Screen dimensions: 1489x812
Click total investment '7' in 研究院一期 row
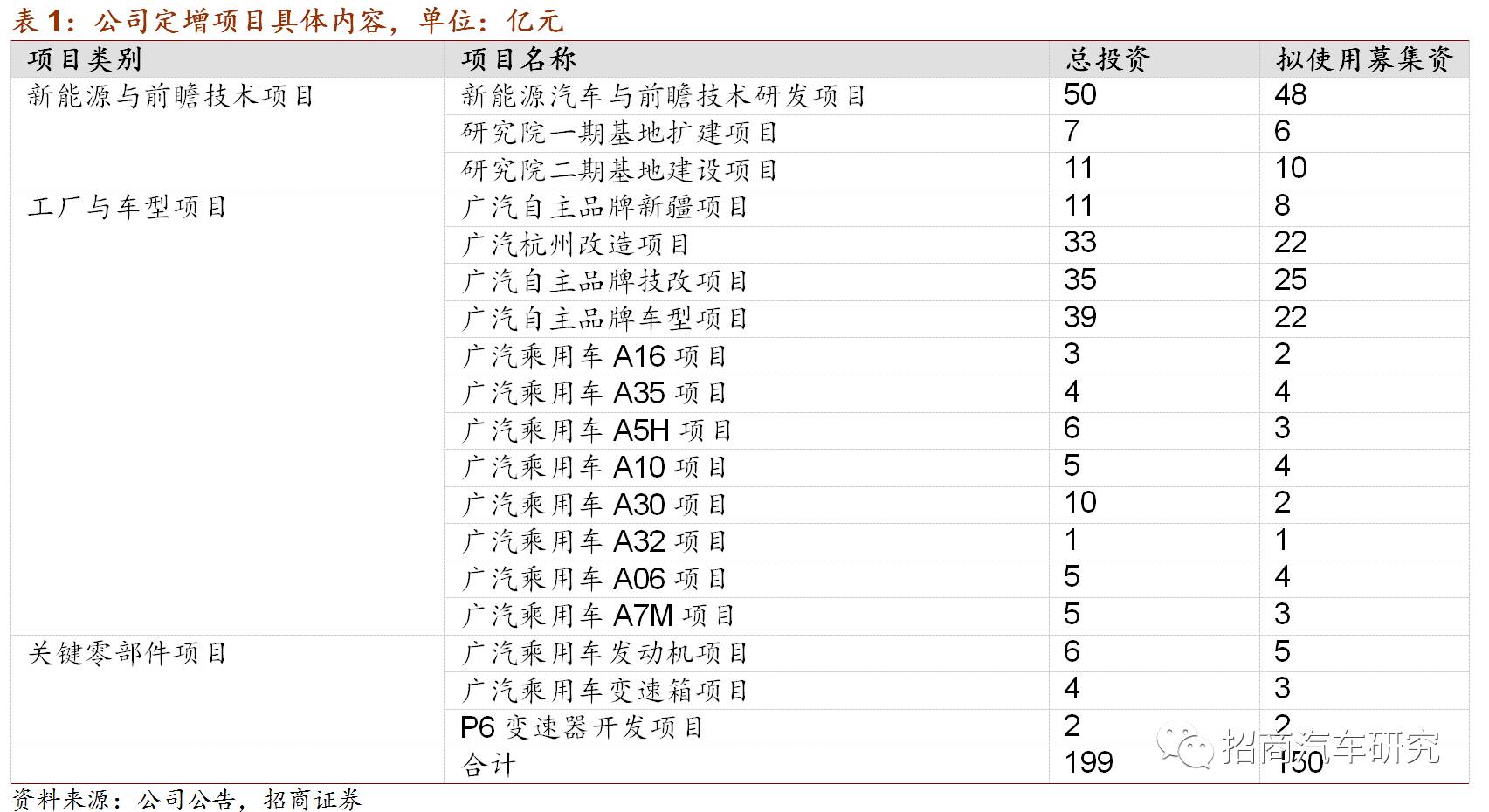[1072, 131]
